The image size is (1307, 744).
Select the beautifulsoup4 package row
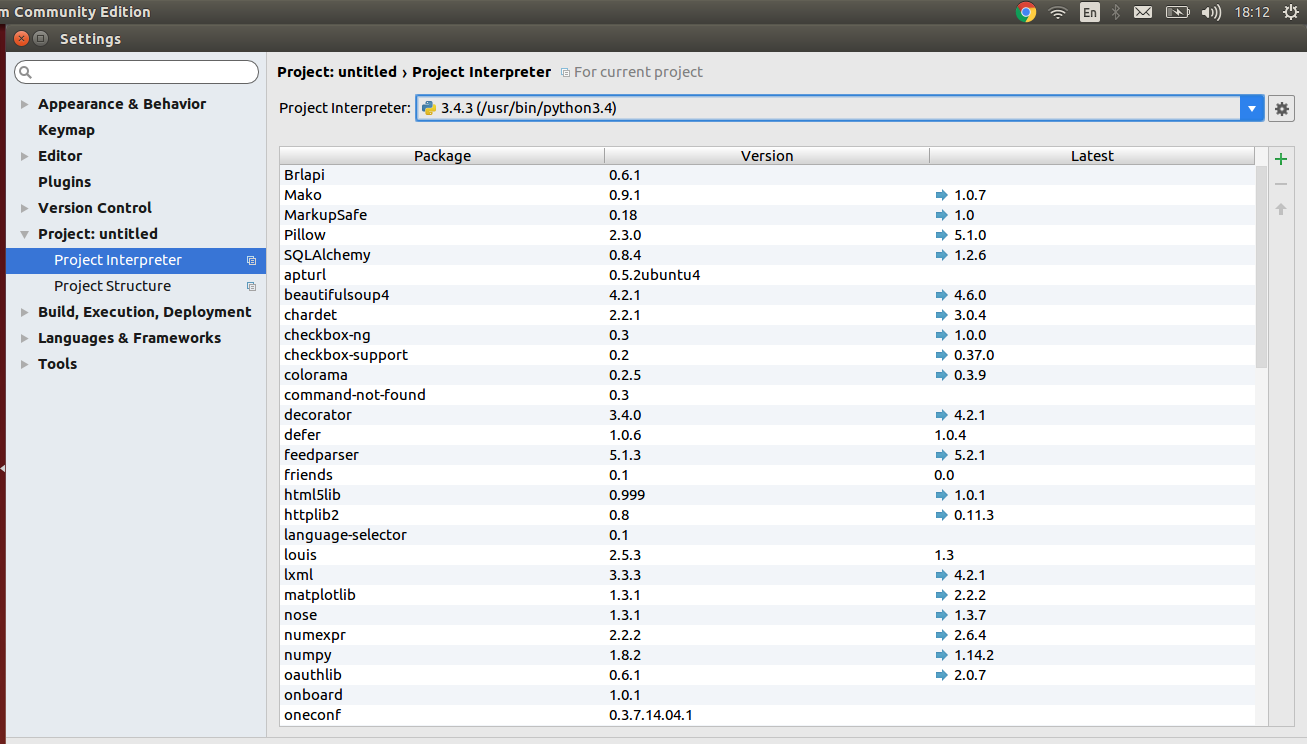[x=767, y=295]
